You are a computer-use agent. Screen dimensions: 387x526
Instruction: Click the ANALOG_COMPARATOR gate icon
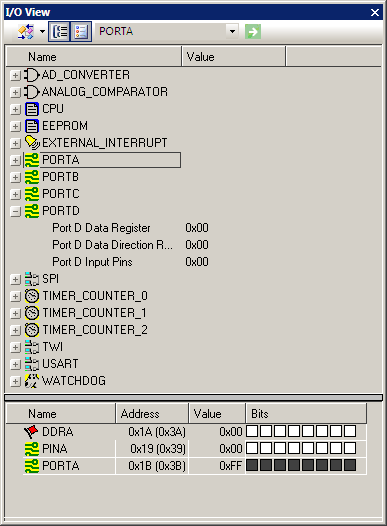(32, 92)
